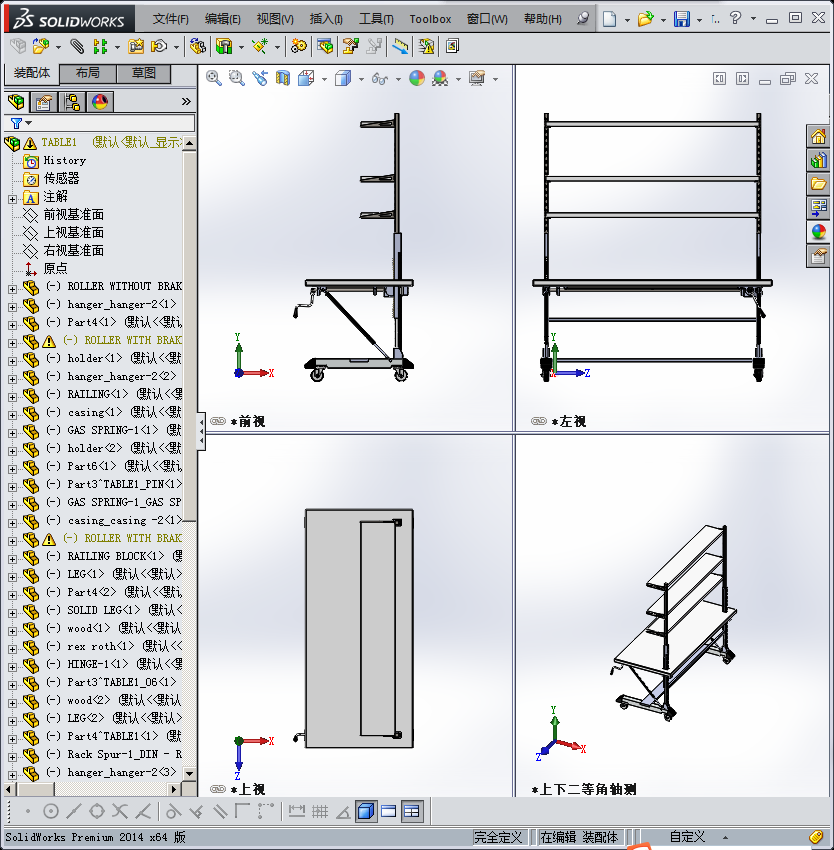834x850 pixels.
Task: Switch to the 草图 tab
Action: (144, 73)
